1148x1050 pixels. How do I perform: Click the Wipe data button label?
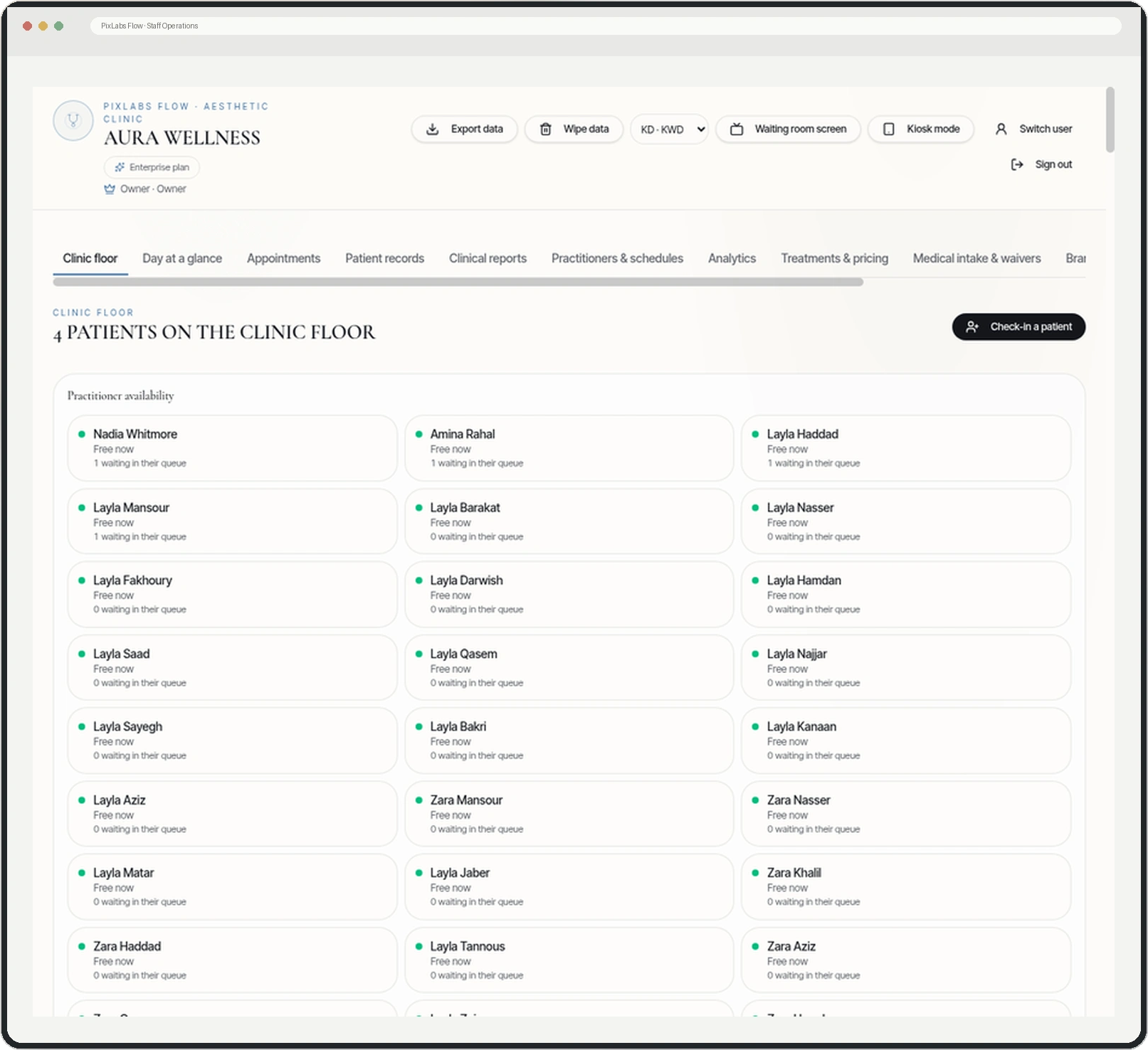point(586,129)
